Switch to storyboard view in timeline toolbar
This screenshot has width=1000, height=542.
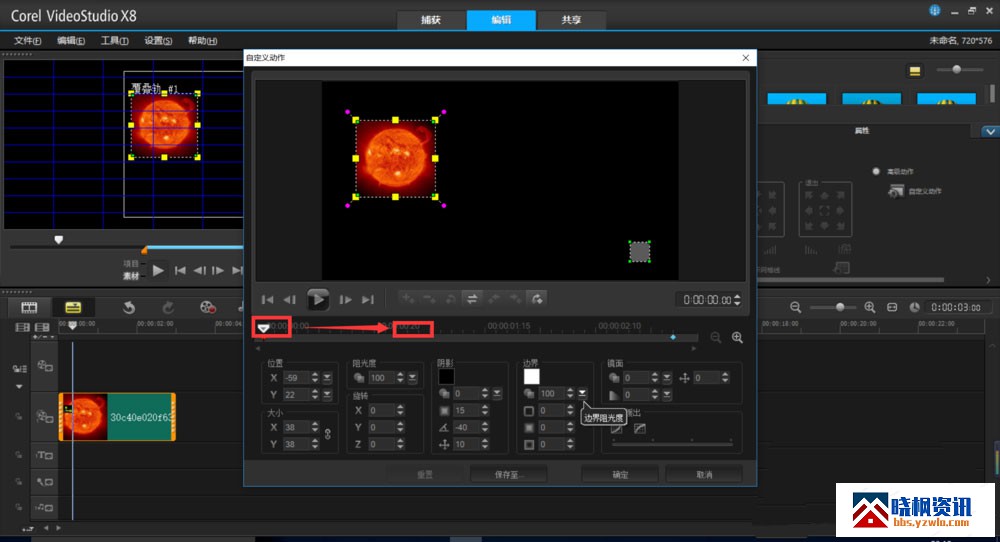coord(30,307)
